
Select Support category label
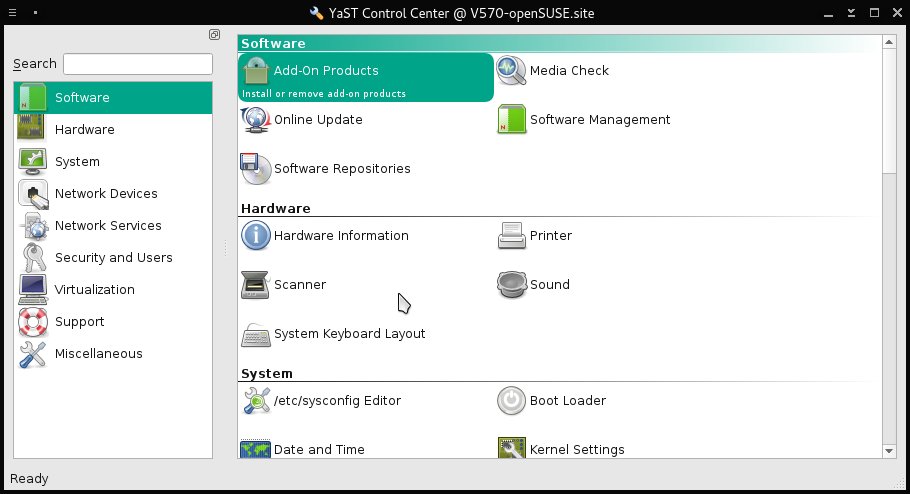click(80, 322)
